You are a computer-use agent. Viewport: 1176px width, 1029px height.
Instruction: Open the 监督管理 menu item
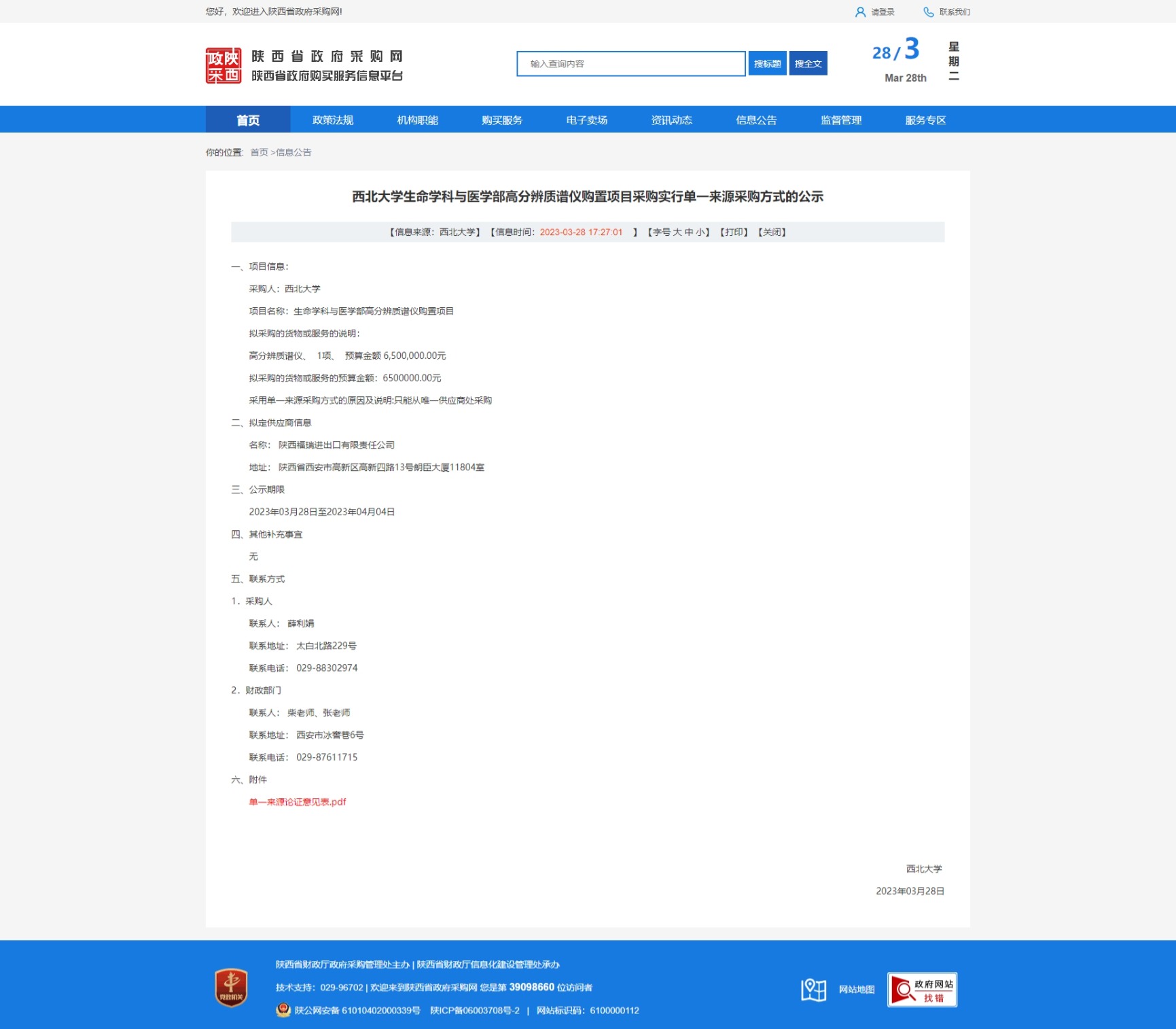pyautogui.click(x=841, y=120)
